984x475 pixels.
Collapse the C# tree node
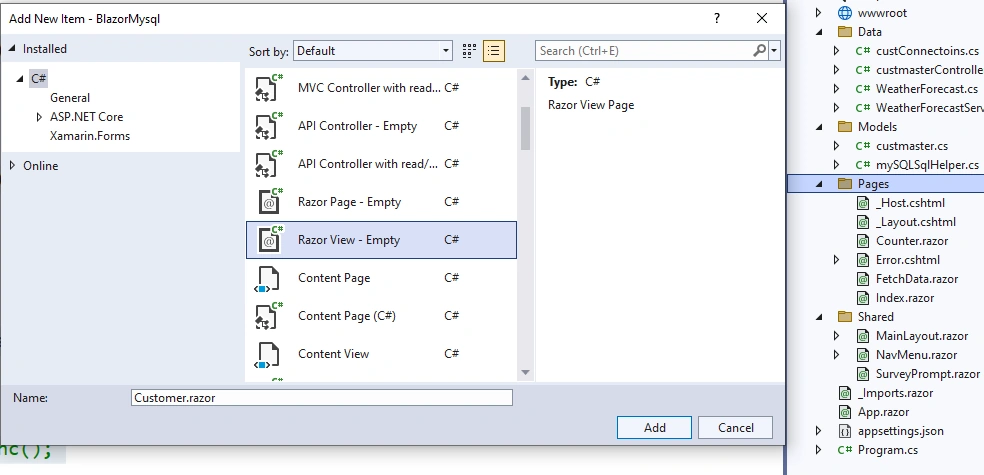[20, 78]
